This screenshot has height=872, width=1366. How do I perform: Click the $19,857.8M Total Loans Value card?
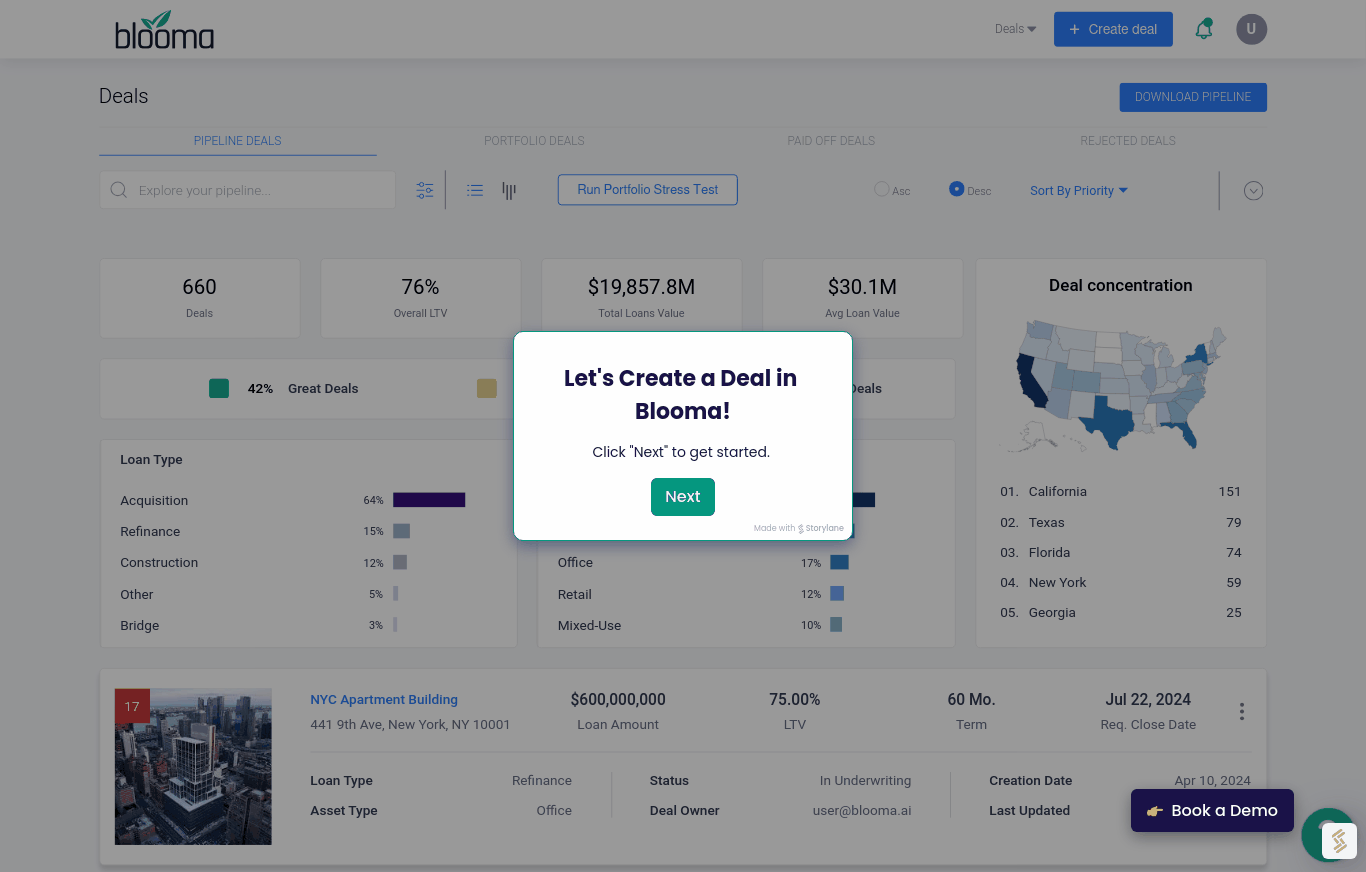(642, 299)
